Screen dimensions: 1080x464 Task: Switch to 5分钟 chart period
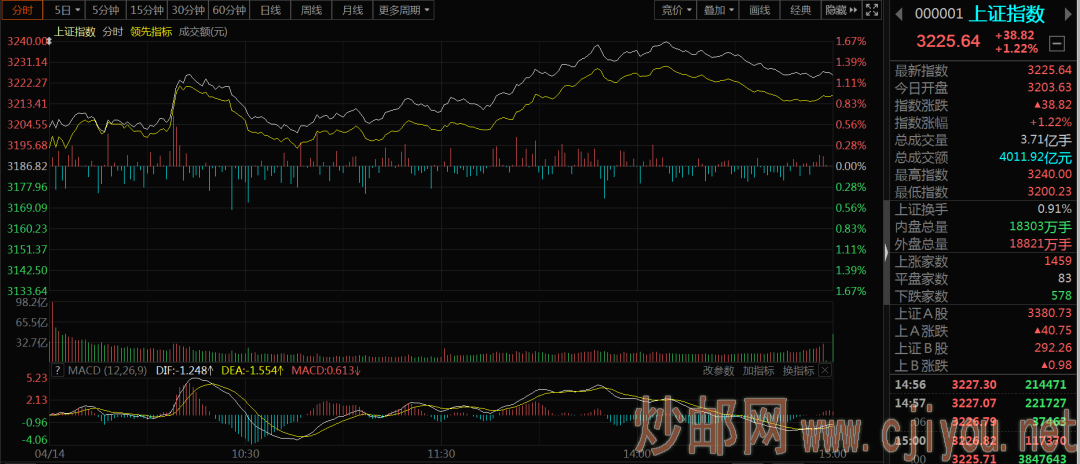click(x=106, y=10)
